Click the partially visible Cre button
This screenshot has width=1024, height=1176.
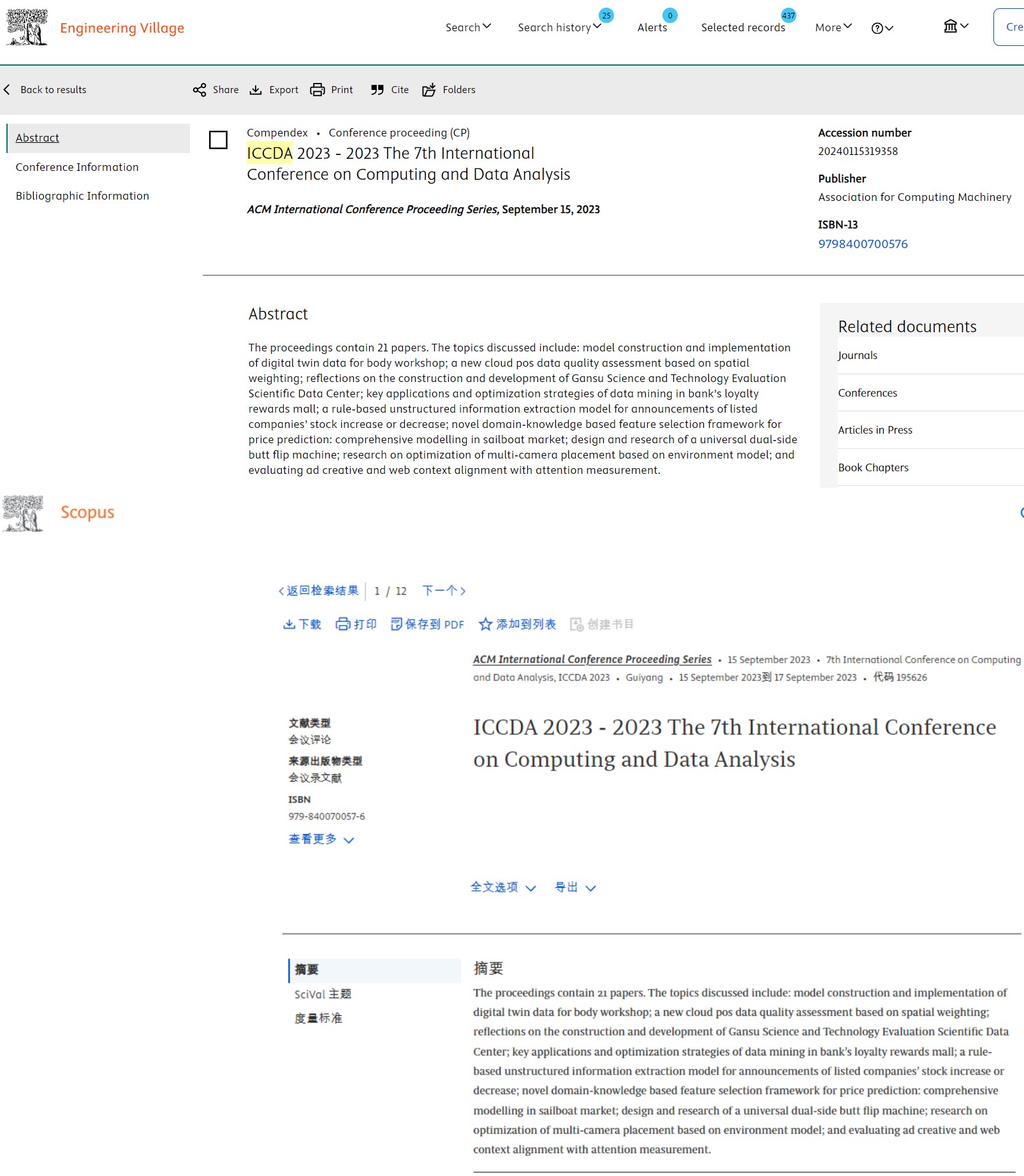tap(1009, 27)
